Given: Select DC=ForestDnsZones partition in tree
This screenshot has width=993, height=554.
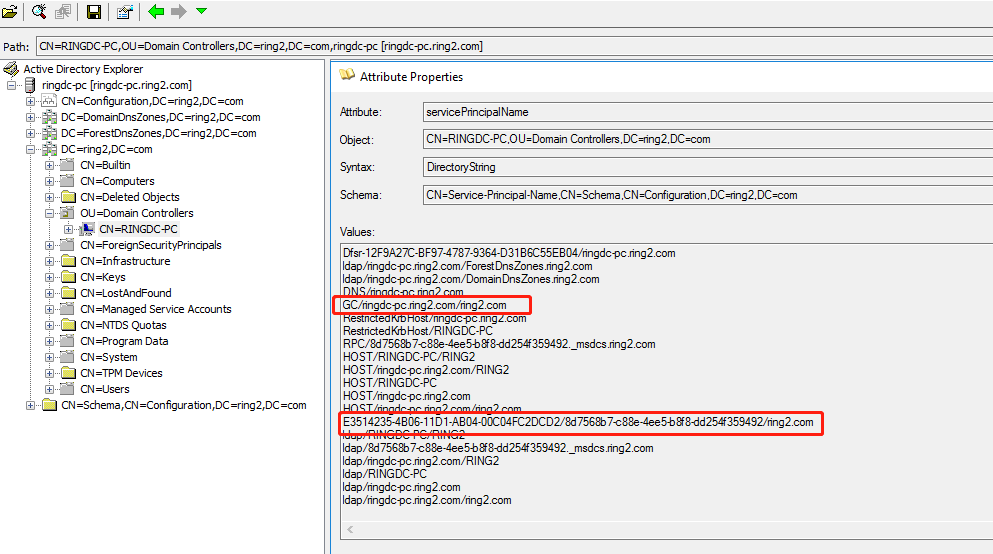Looking at the screenshot, I should tap(158, 133).
